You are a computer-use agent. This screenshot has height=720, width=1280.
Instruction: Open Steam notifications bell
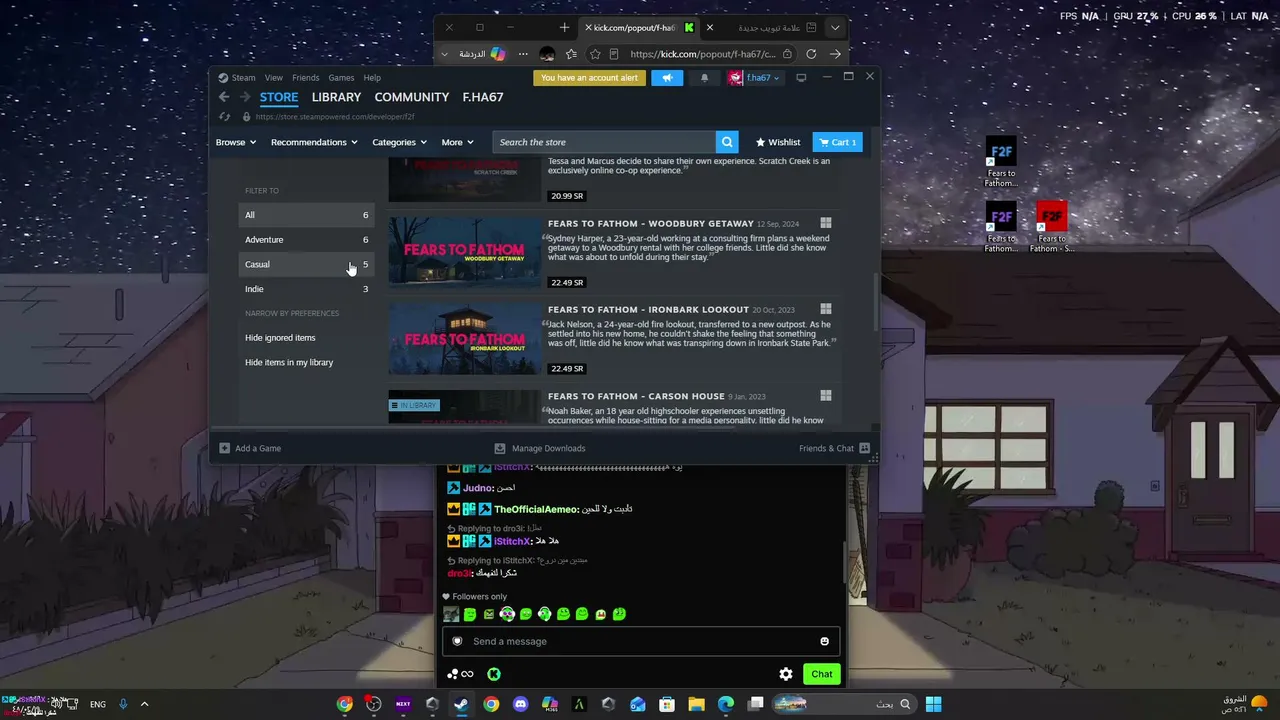(704, 78)
